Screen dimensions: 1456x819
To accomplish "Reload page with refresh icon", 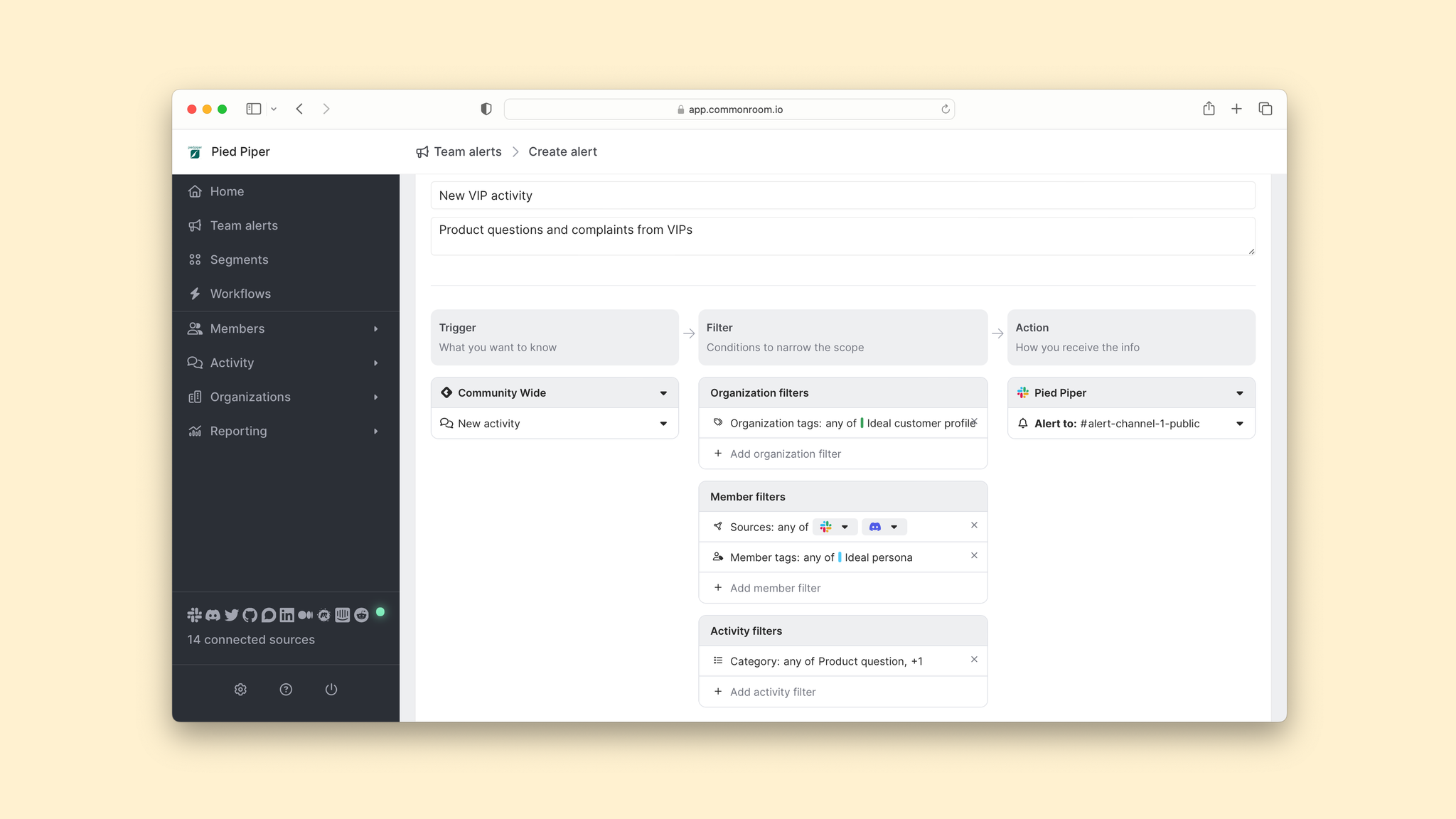I will click(x=946, y=109).
